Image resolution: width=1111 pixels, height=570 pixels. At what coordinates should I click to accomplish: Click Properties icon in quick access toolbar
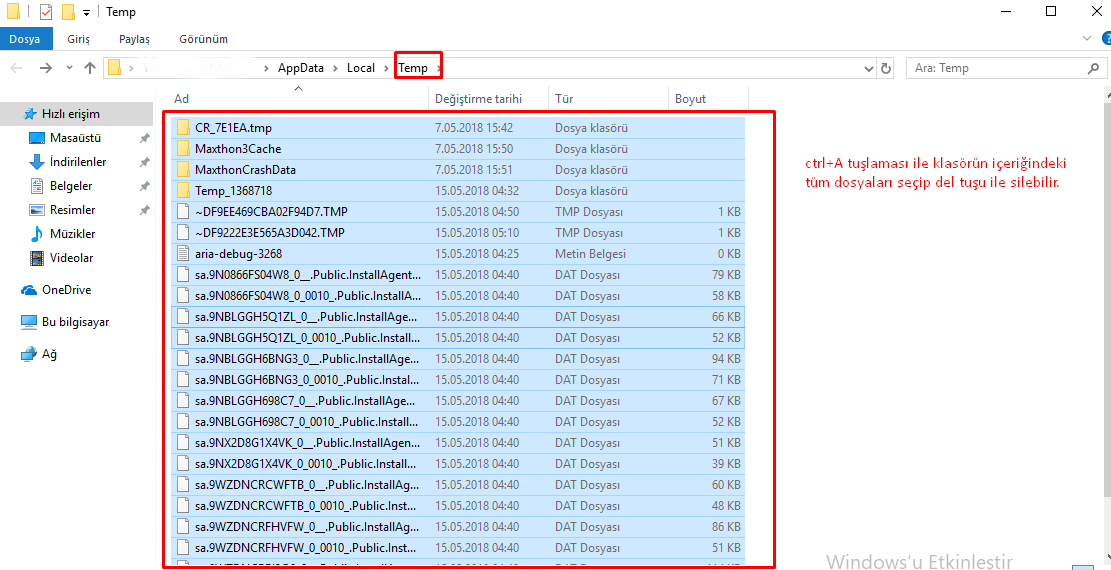point(46,12)
